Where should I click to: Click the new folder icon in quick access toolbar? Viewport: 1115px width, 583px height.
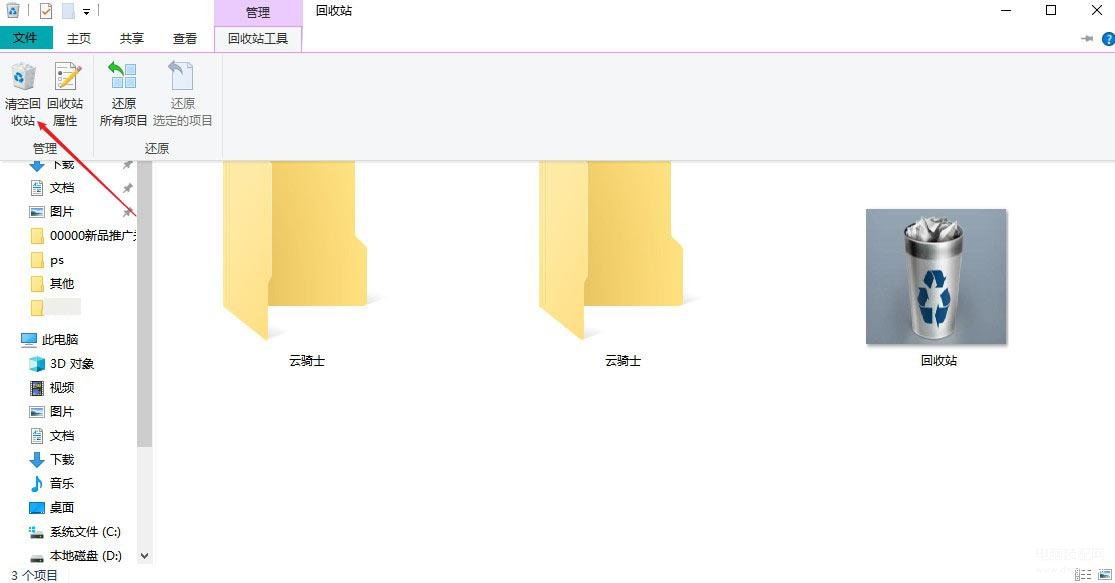[x=68, y=11]
